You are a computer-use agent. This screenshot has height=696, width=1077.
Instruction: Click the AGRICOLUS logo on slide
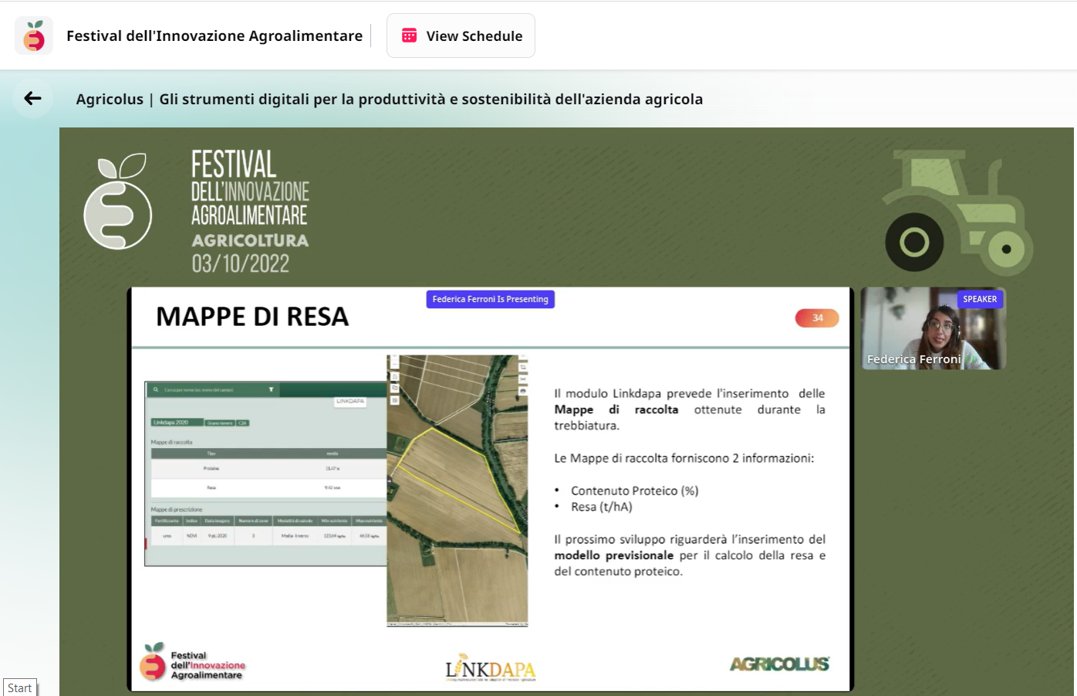coord(780,664)
